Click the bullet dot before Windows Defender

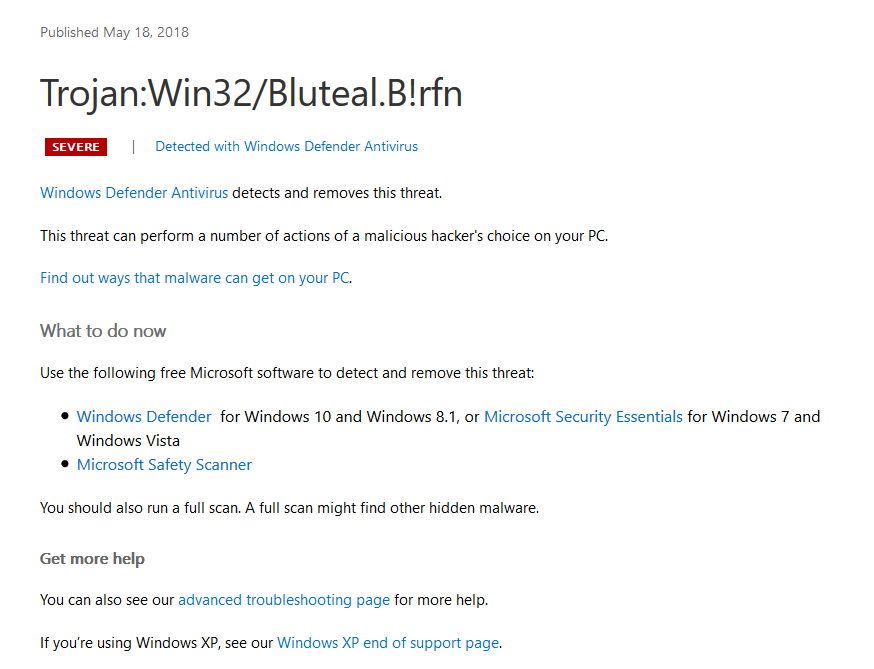(65, 416)
